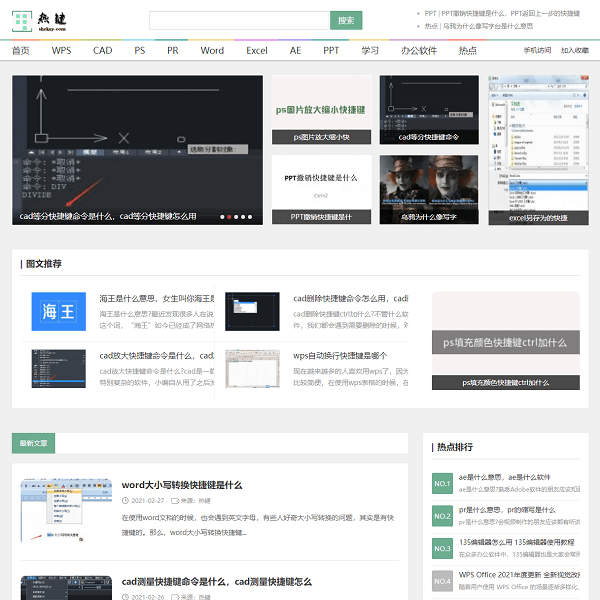Viewport: 600px width, 600px height.
Task: Click the NO.2 ranking badge
Action: click(442, 516)
